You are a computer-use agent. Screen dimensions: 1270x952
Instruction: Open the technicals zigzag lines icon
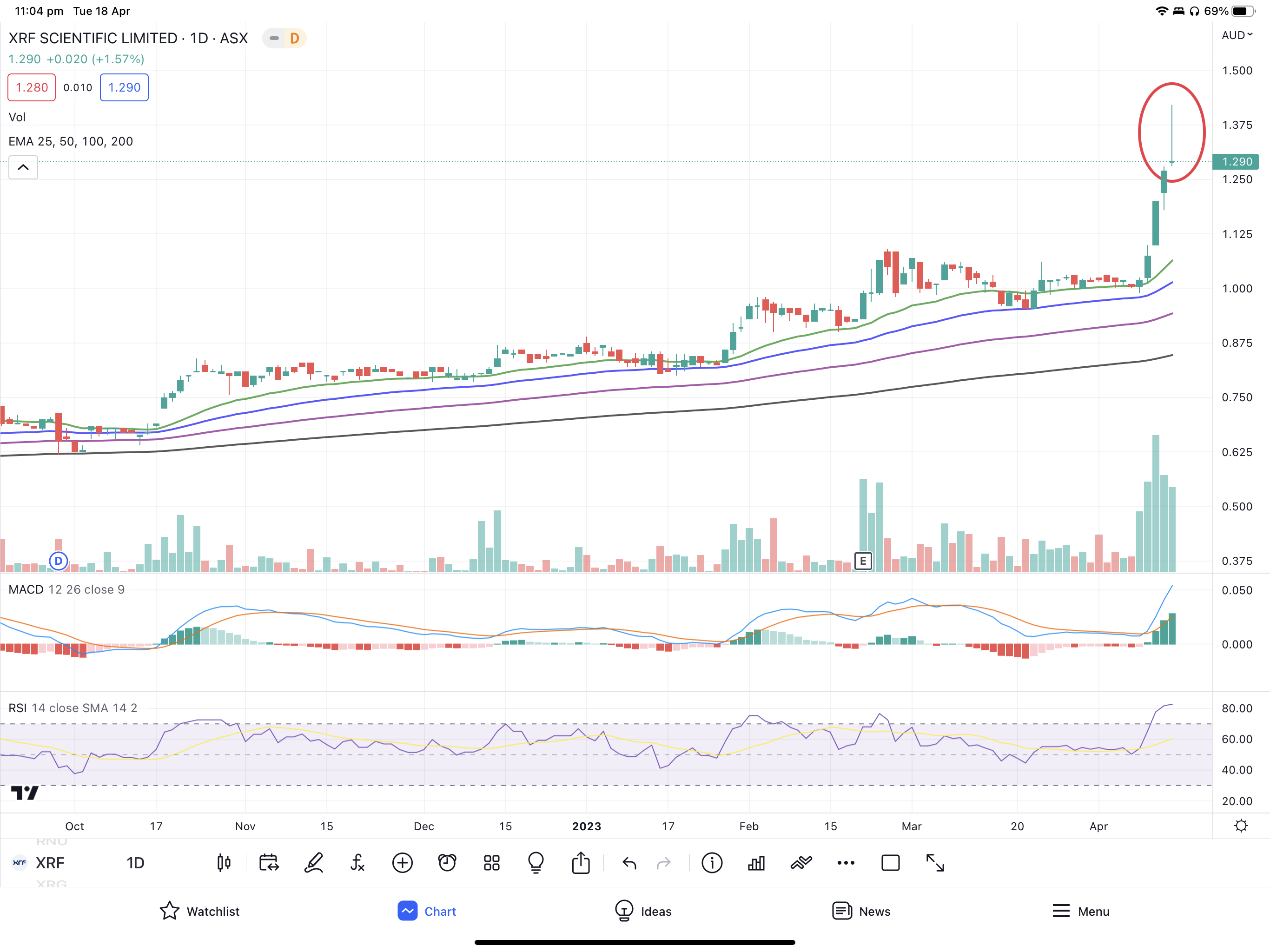pyautogui.click(x=801, y=862)
